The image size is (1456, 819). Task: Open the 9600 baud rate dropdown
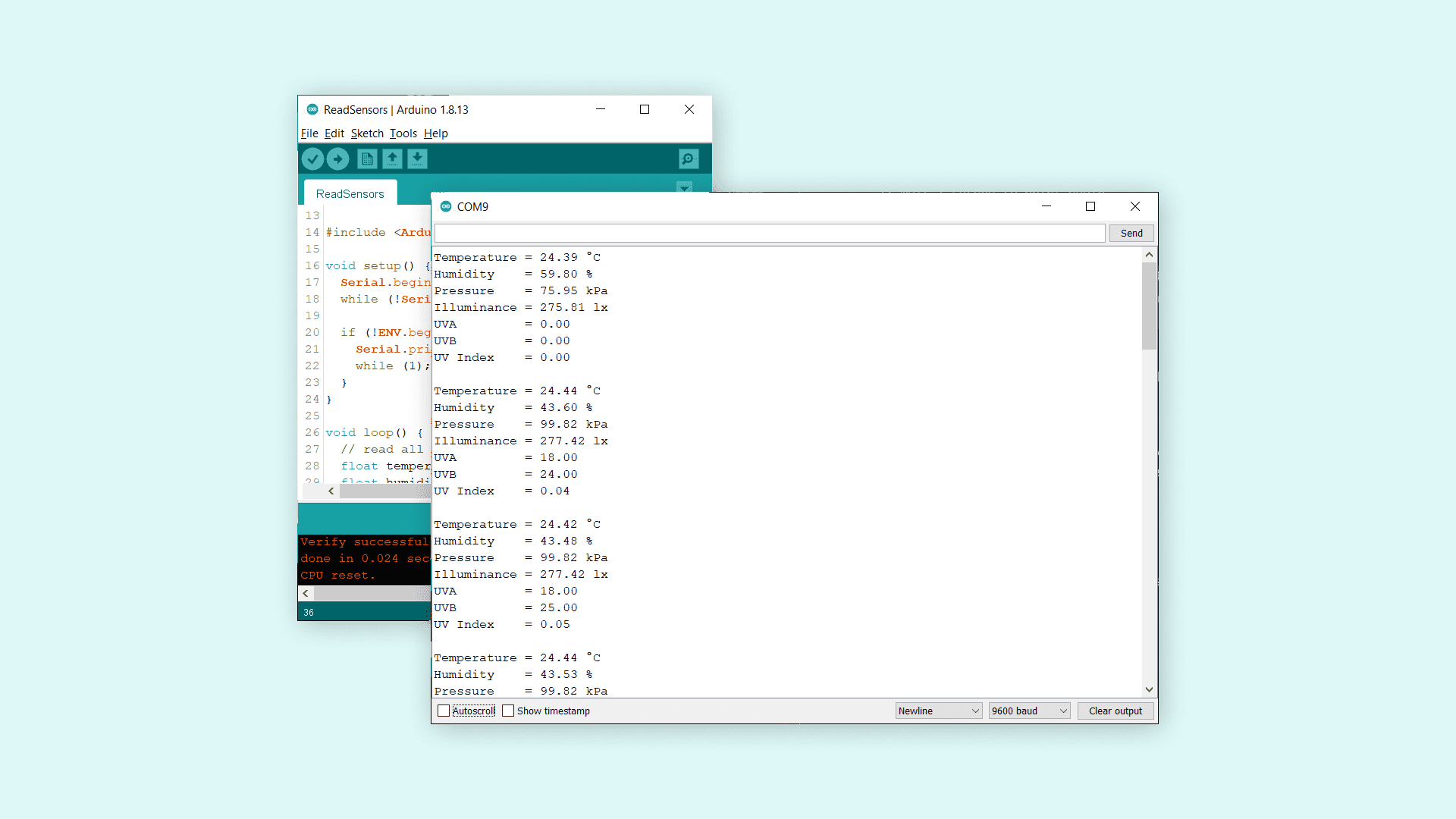pos(1029,711)
